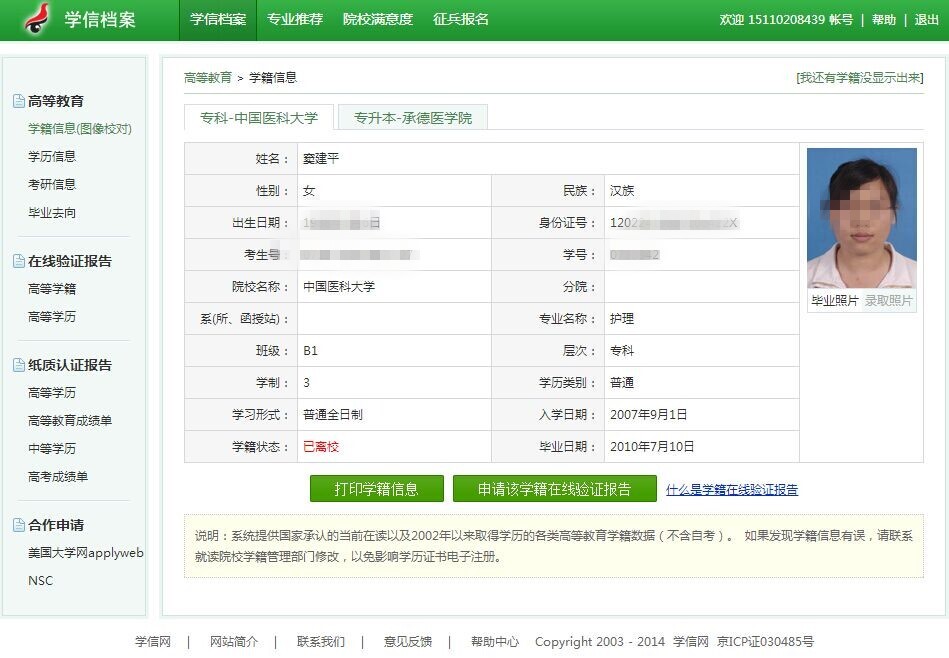Image resolution: width=949 pixels, height=658 pixels.
Task: Select the 学信档案 navigation tab
Action: coord(218,19)
